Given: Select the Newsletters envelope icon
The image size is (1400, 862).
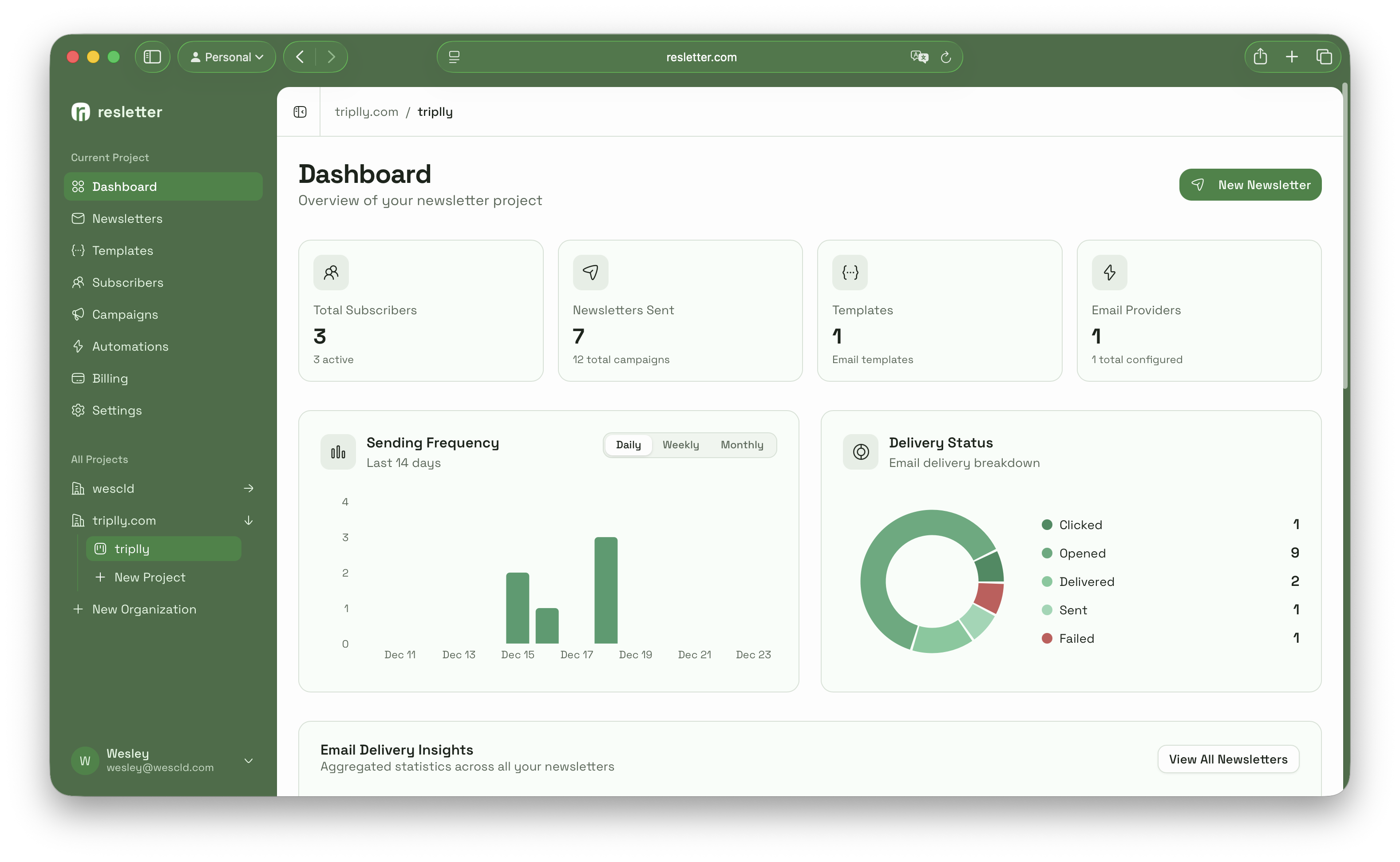Looking at the screenshot, I should (x=79, y=218).
